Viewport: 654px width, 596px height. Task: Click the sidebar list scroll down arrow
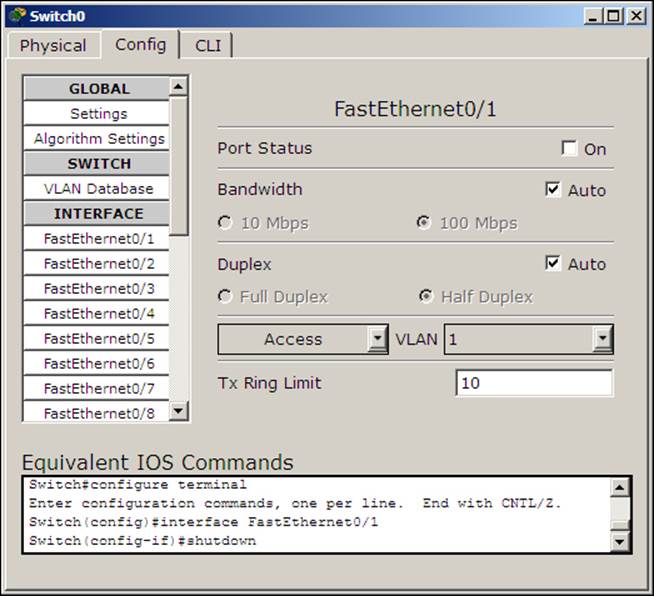(179, 411)
